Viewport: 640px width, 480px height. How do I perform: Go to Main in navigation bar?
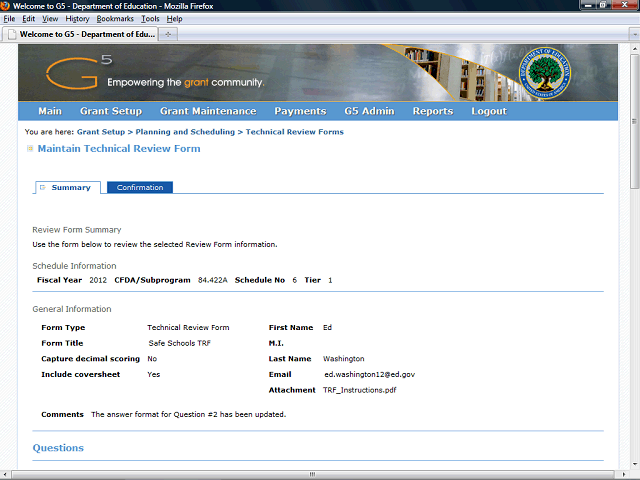click(x=50, y=111)
